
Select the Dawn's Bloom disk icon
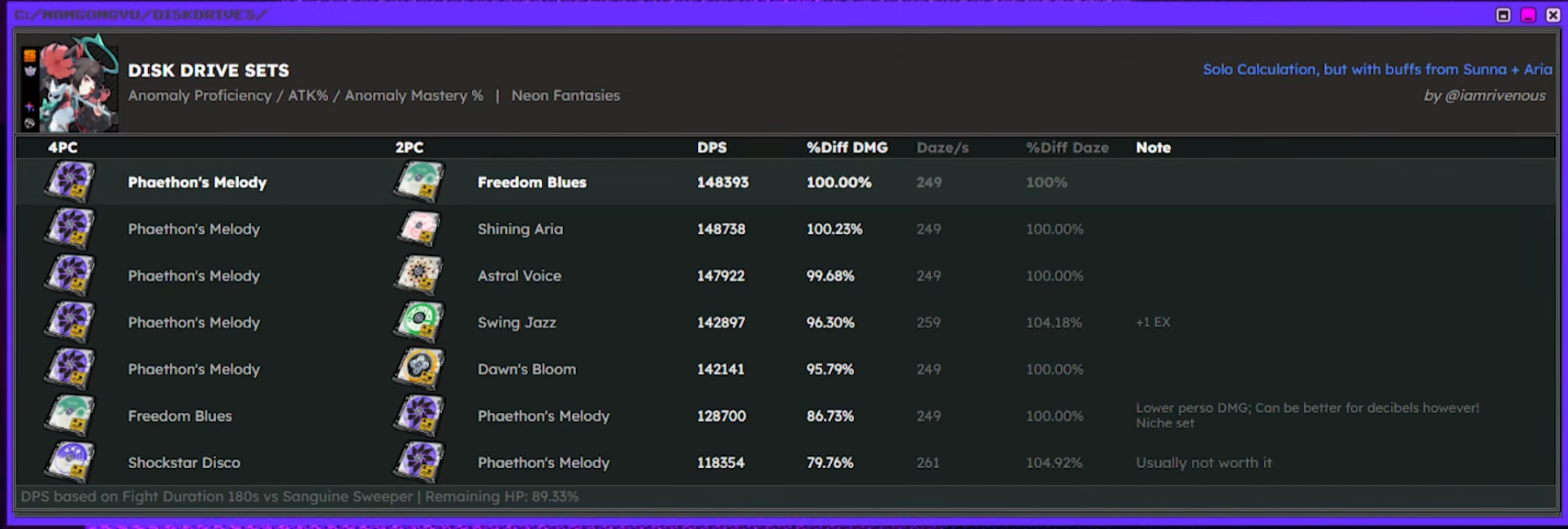pyautogui.click(x=419, y=369)
